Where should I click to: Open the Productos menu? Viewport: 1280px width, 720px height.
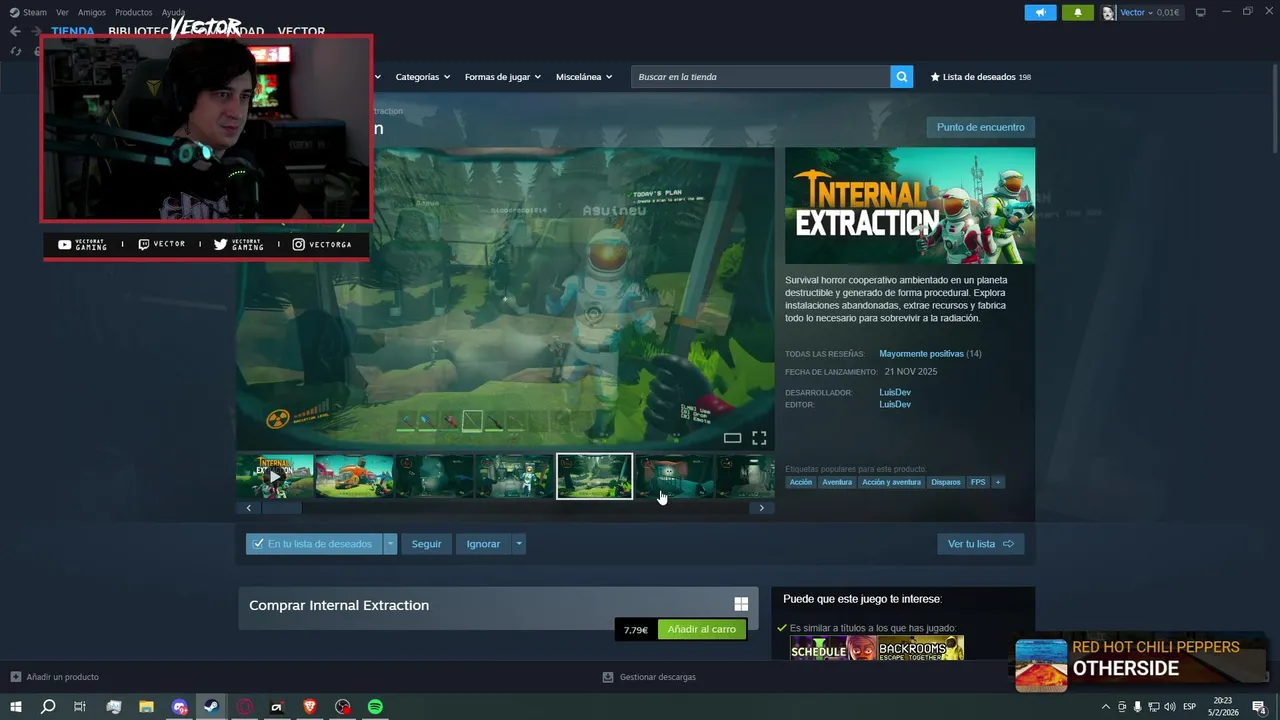pyautogui.click(x=133, y=12)
